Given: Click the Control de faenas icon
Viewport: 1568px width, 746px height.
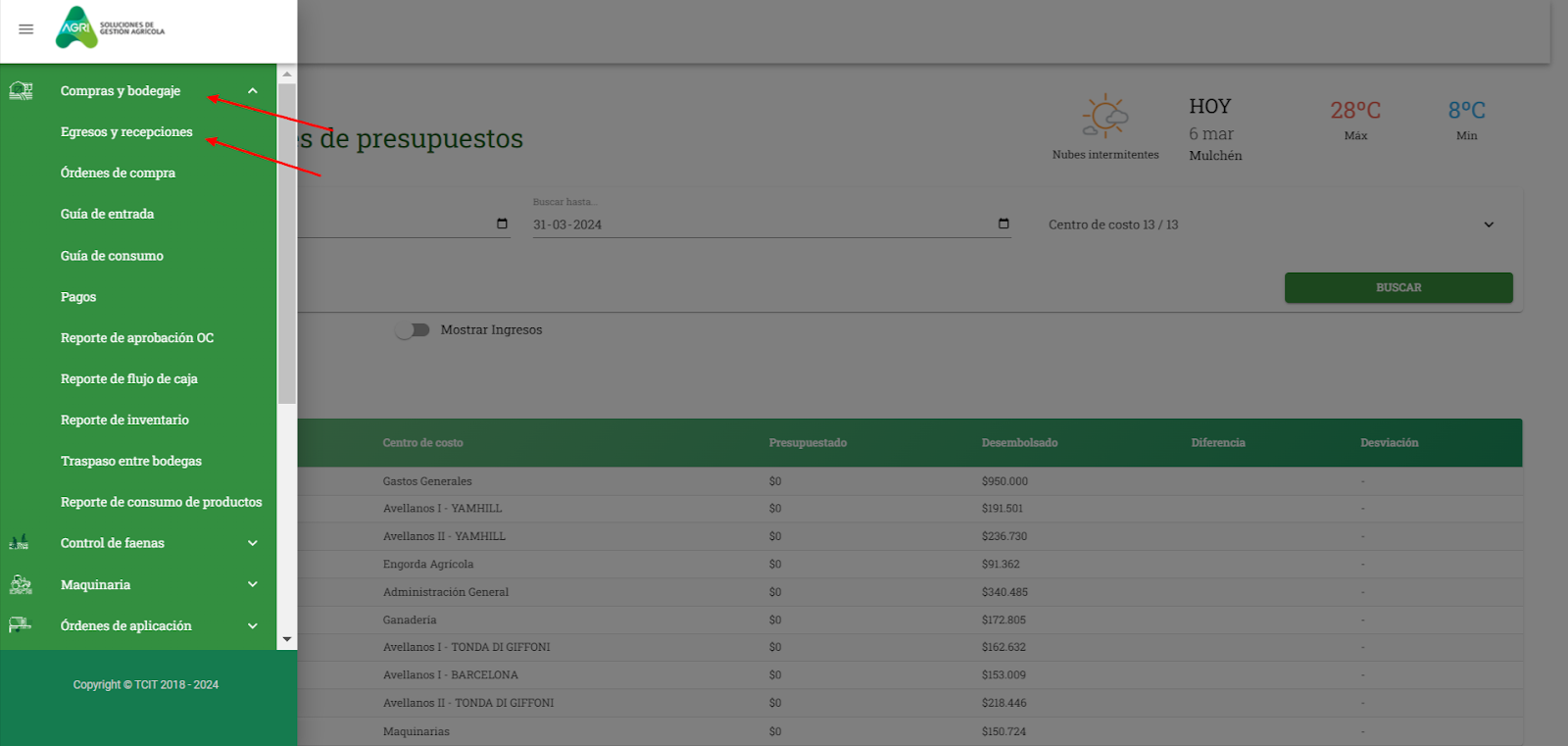Looking at the screenshot, I should [x=19, y=542].
